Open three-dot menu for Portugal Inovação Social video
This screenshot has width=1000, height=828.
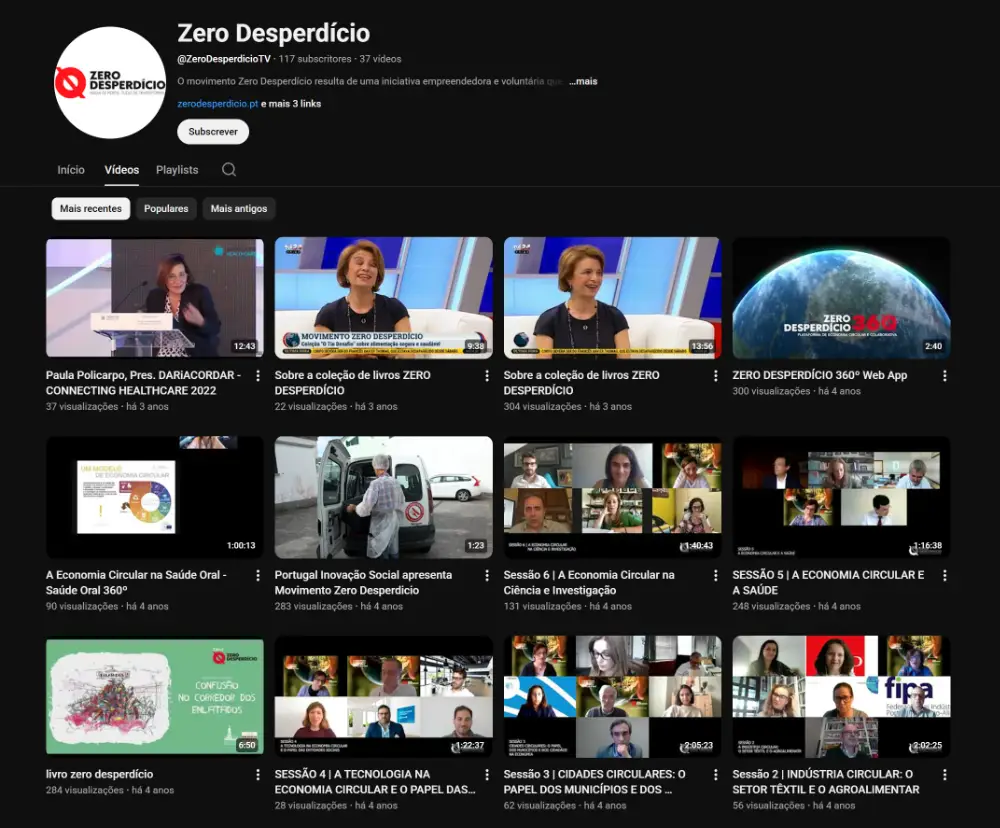[x=487, y=576]
